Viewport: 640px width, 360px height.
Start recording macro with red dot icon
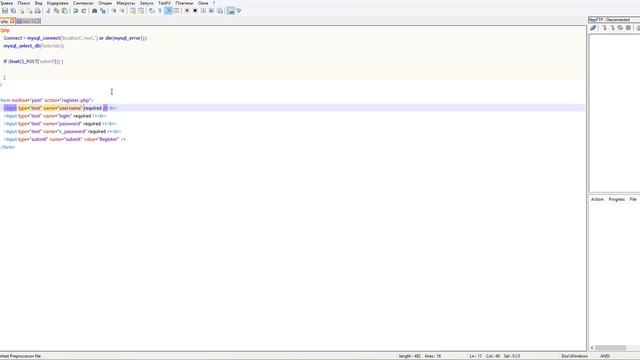tap(187, 11)
